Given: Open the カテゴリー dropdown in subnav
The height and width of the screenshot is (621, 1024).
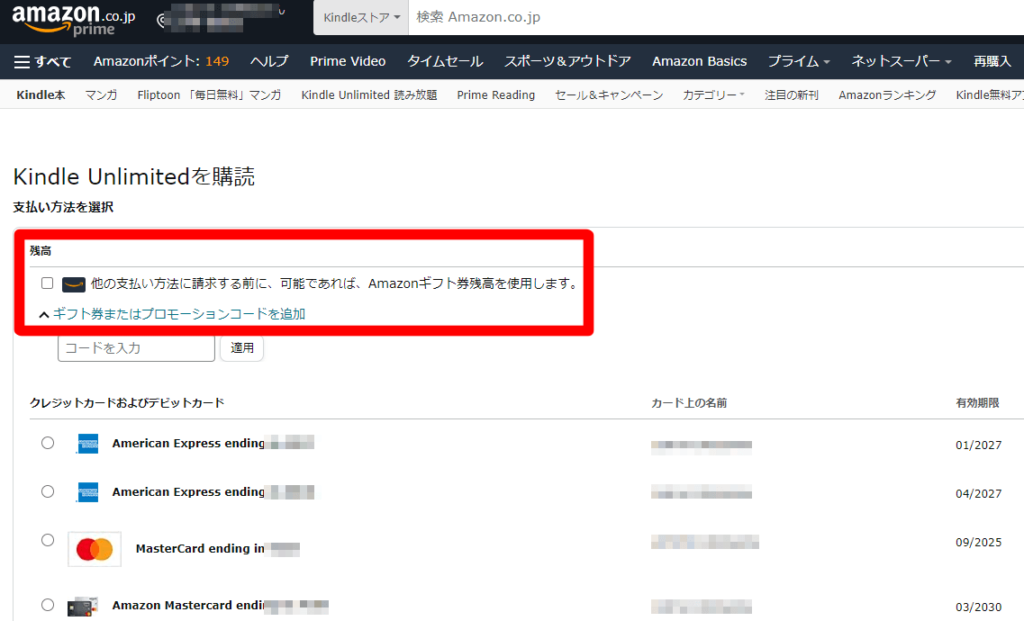Looking at the screenshot, I should 713,95.
